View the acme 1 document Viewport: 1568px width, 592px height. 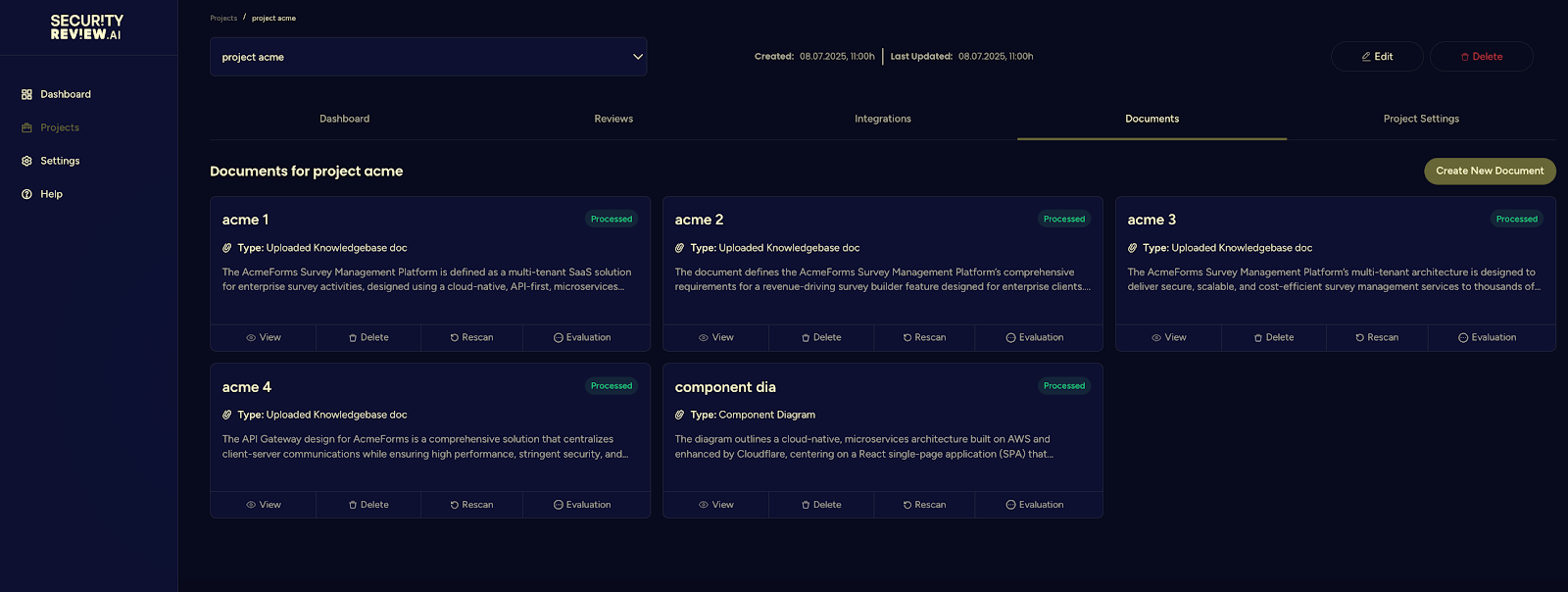[263, 337]
